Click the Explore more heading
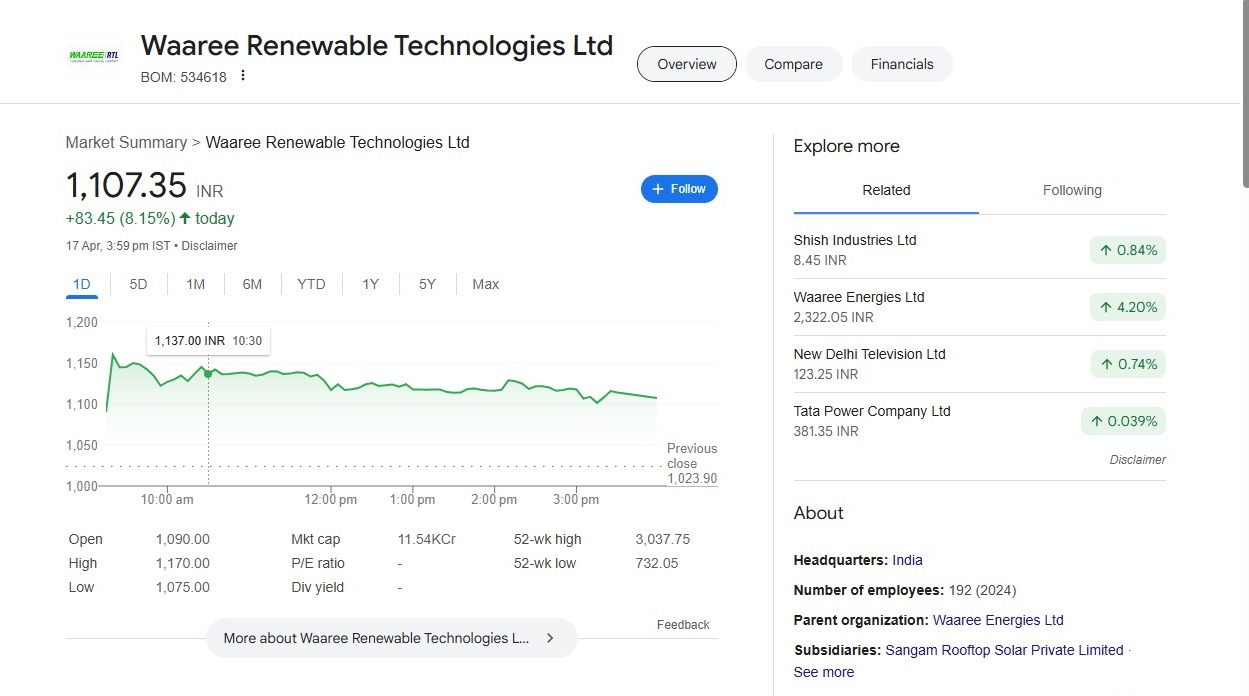Image resolution: width=1249 pixels, height=696 pixels. point(846,146)
